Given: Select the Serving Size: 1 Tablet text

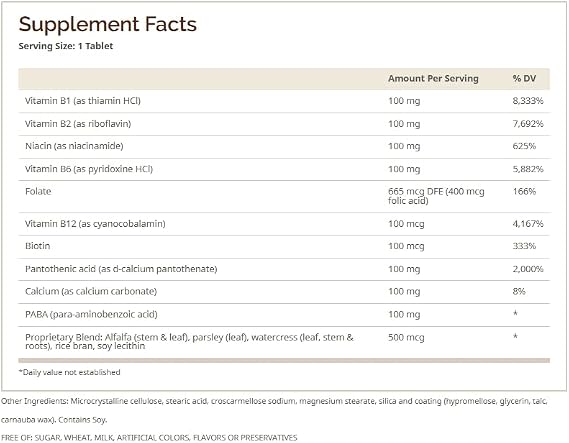Looking at the screenshot, I should [66, 46].
